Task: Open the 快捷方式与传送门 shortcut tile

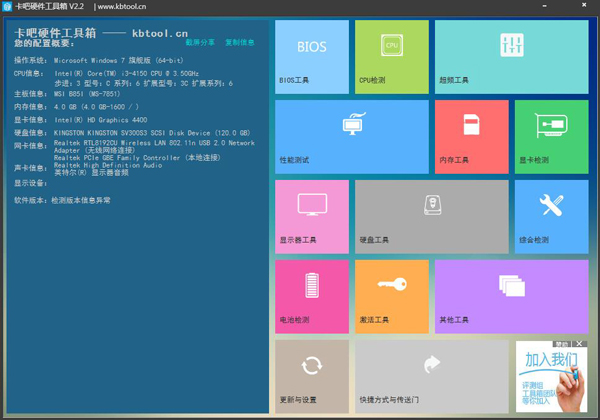Action: (432, 377)
